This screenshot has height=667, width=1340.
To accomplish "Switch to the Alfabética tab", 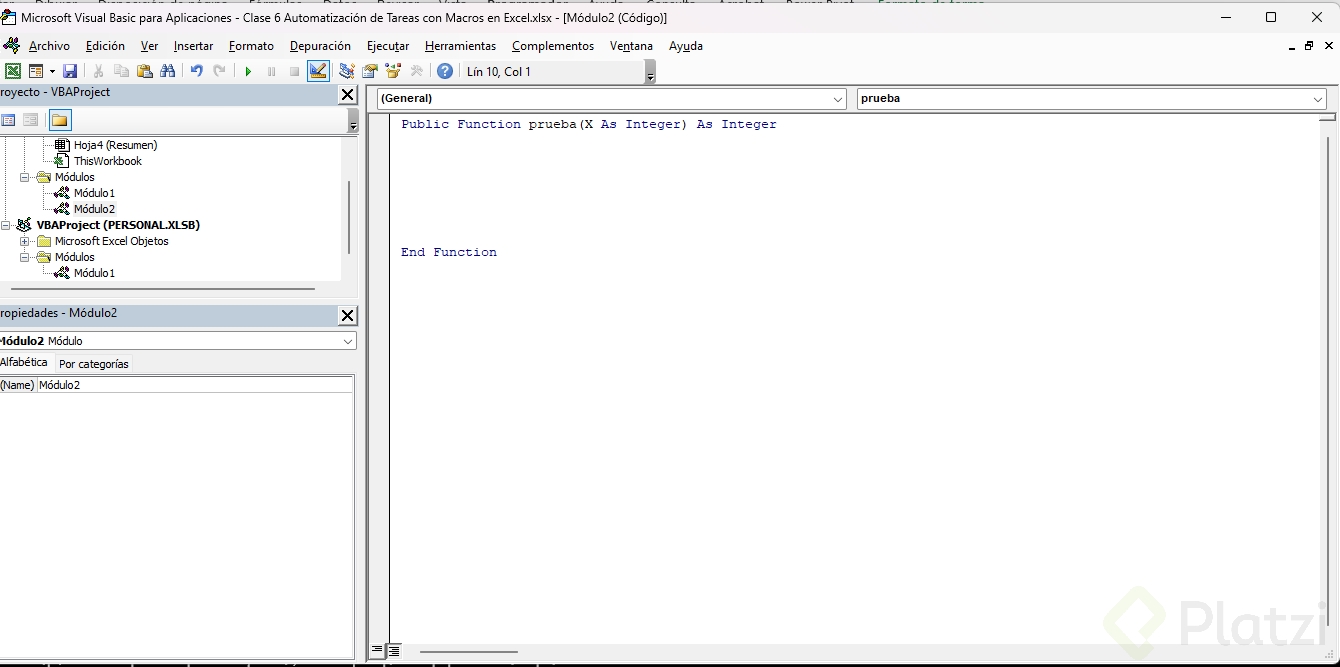I will [x=24, y=362].
